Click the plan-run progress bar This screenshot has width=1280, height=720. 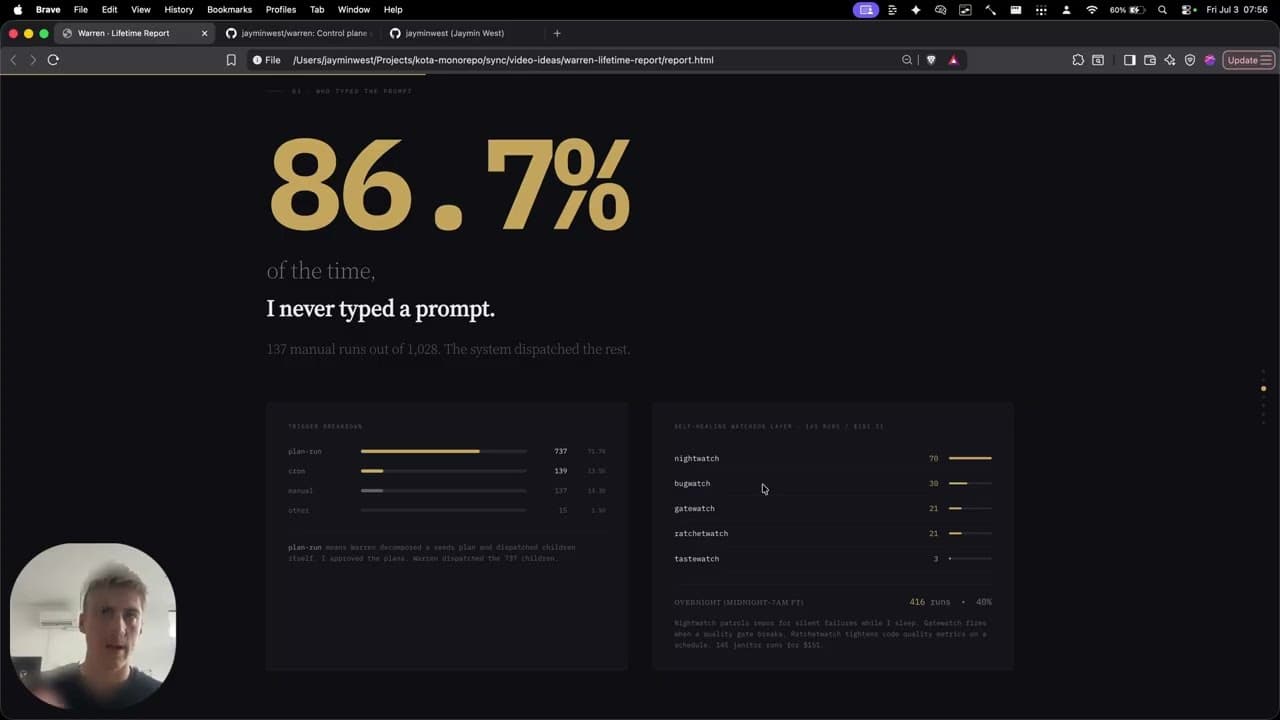tap(443, 451)
